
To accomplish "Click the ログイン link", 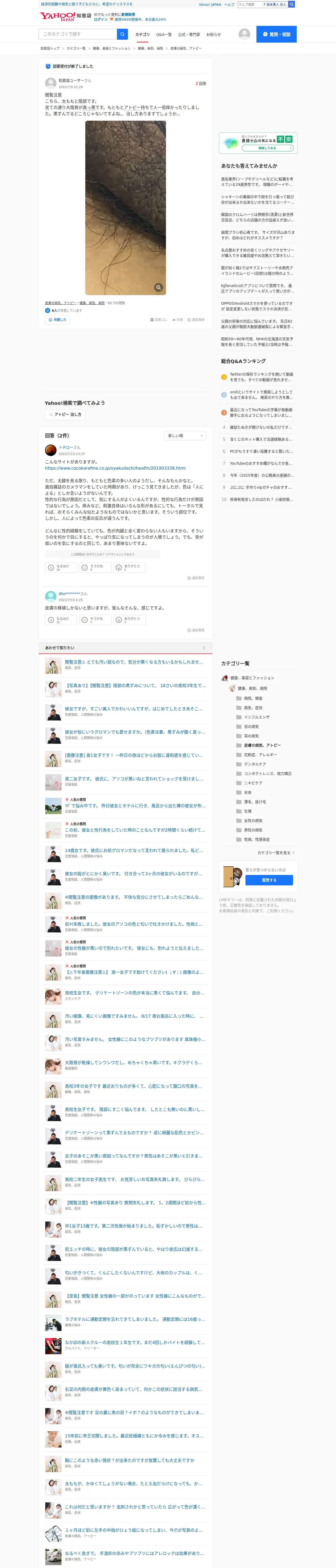I will click(x=101, y=20).
